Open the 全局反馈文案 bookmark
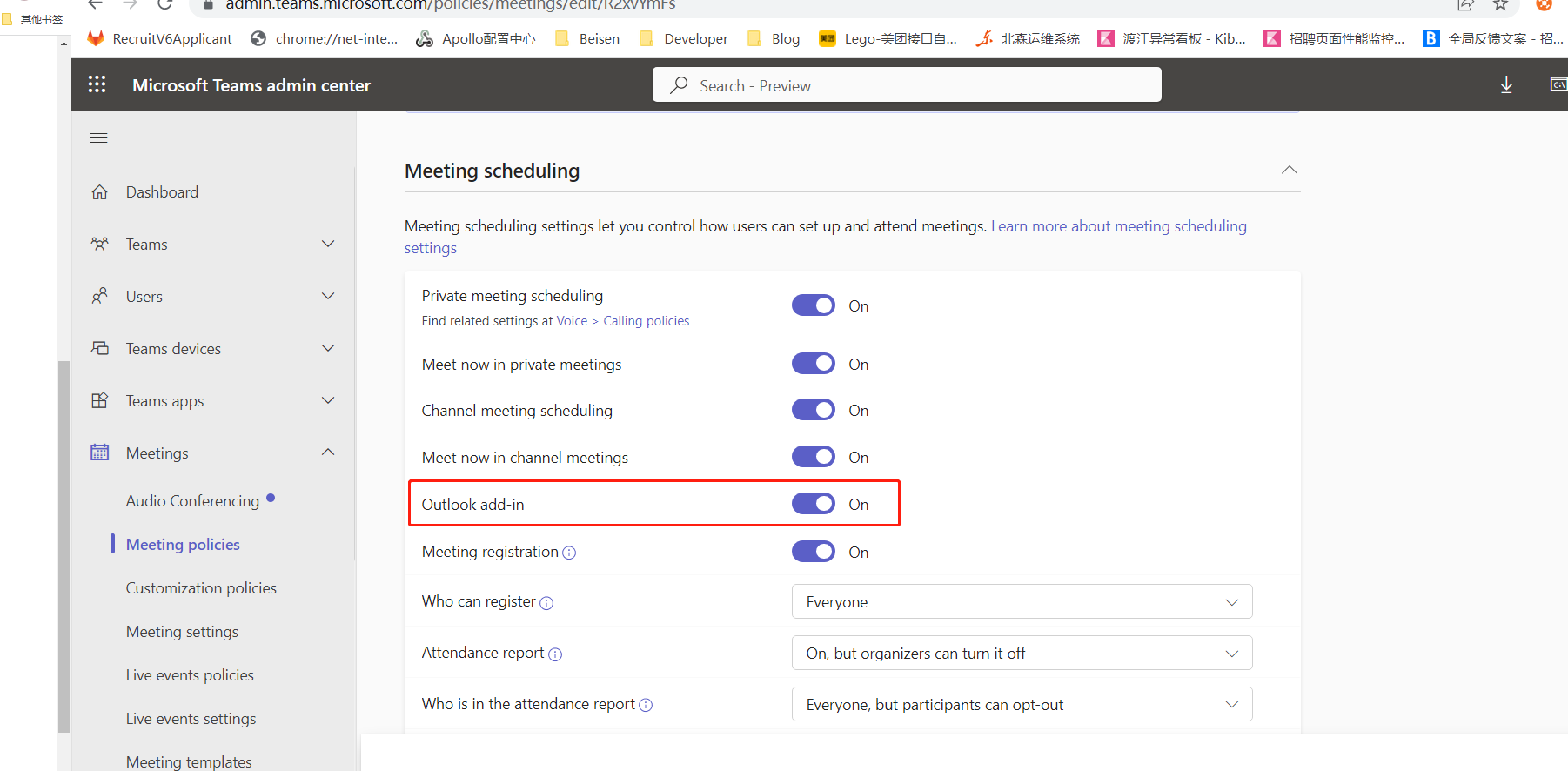Screen dimensions: 1568x771 [x=1492, y=38]
